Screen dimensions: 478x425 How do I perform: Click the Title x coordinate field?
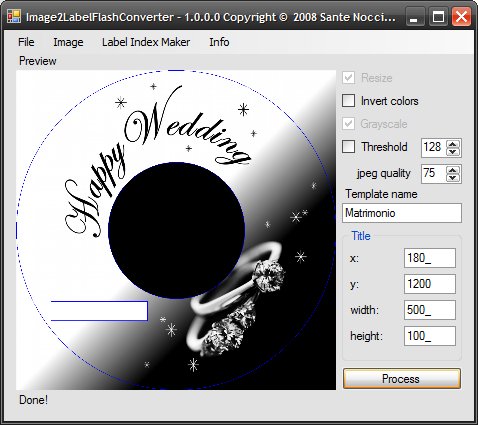pos(430,258)
